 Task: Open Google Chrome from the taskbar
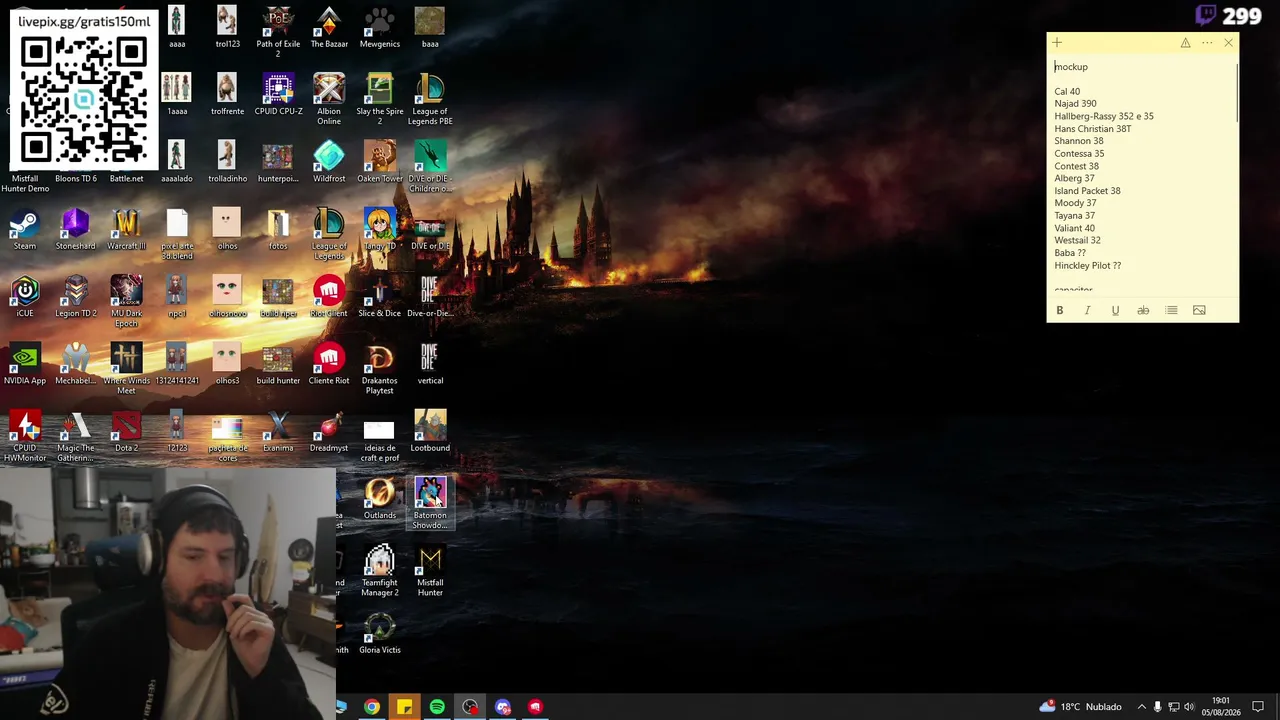[372, 707]
